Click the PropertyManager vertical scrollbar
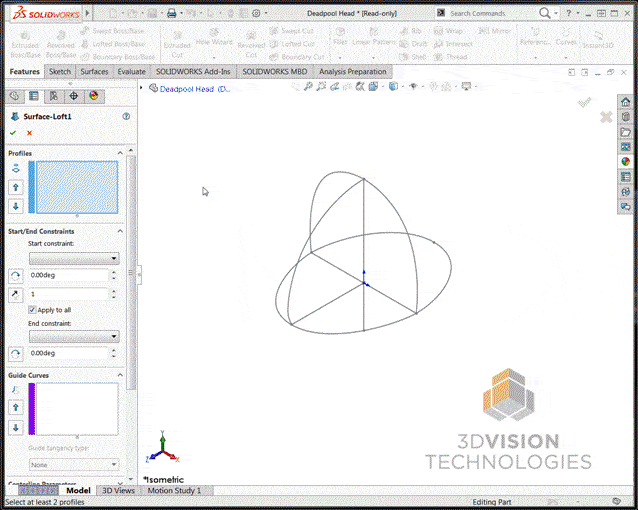638x510 pixels. coord(131,273)
